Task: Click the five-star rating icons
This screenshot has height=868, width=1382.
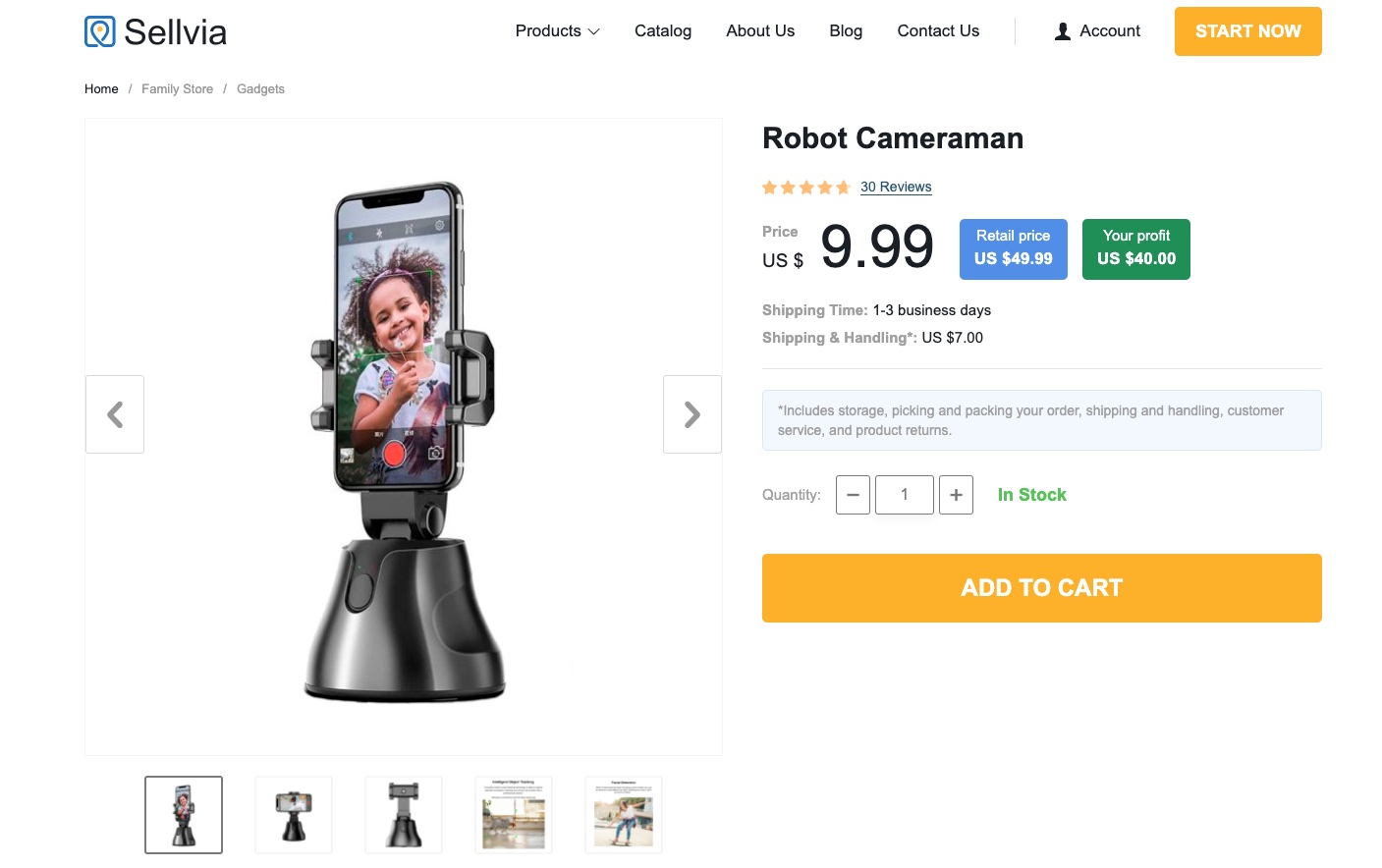Action: [806, 188]
